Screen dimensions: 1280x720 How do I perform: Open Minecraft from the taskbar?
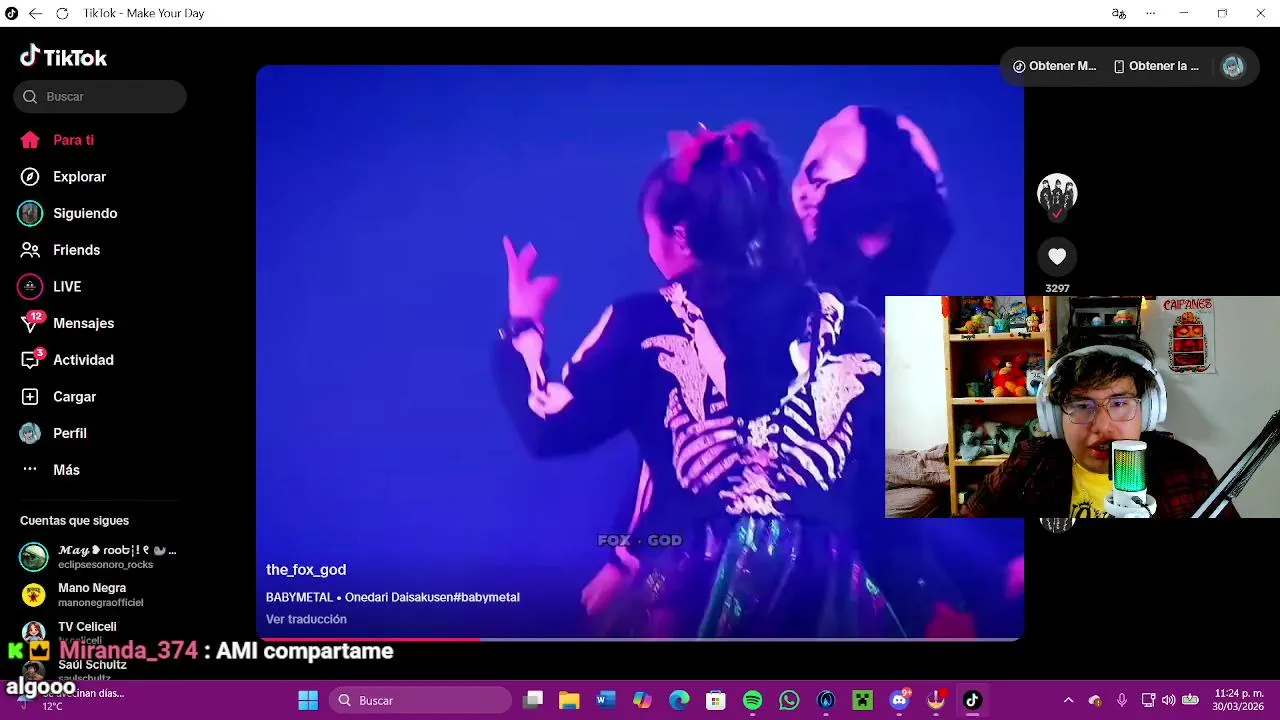pyautogui.click(x=862, y=700)
